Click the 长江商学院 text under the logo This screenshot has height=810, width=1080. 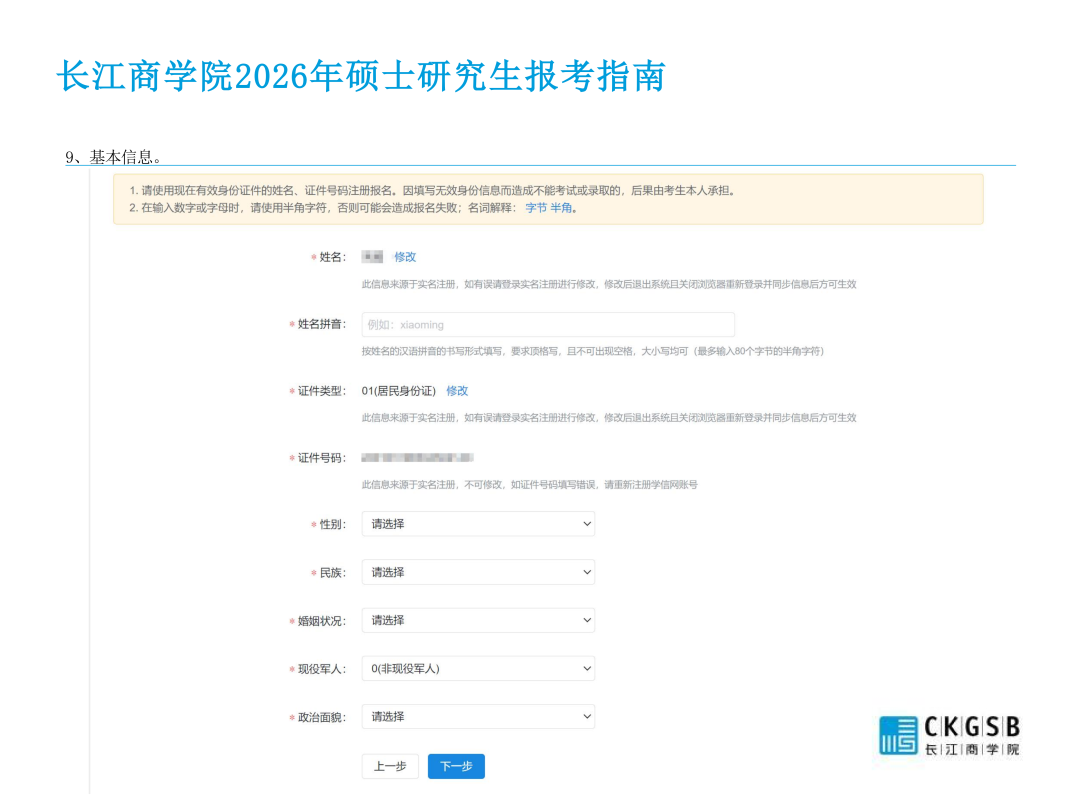(971, 749)
